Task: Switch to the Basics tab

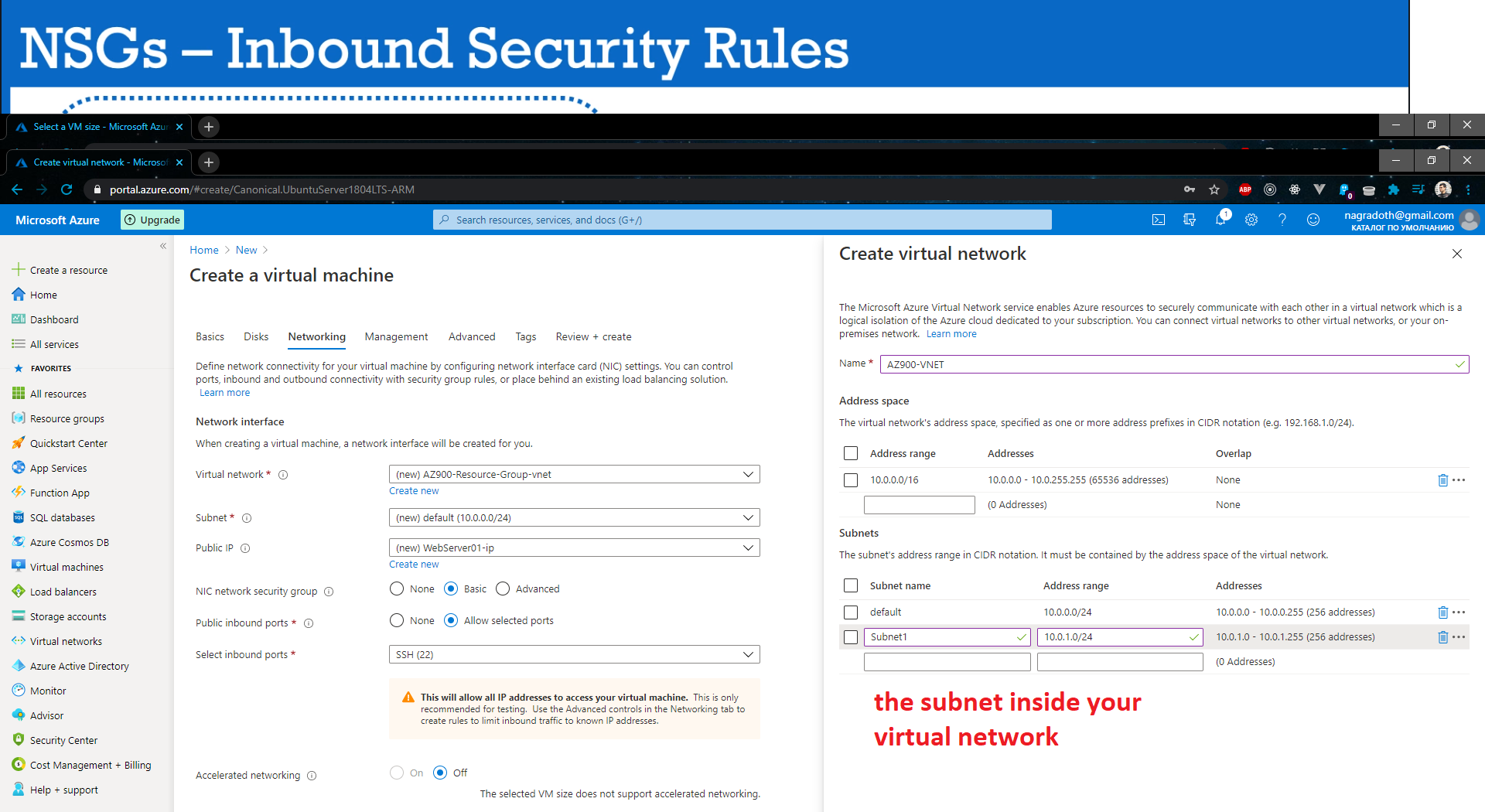Action: coord(210,336)
